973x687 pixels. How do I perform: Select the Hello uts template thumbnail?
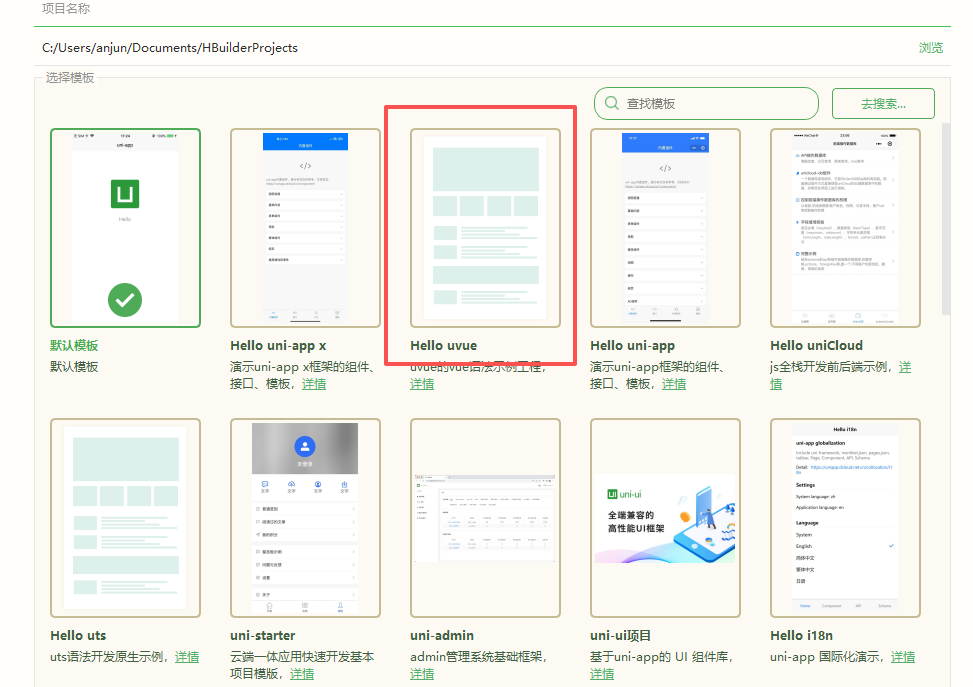tap(125, 517)
